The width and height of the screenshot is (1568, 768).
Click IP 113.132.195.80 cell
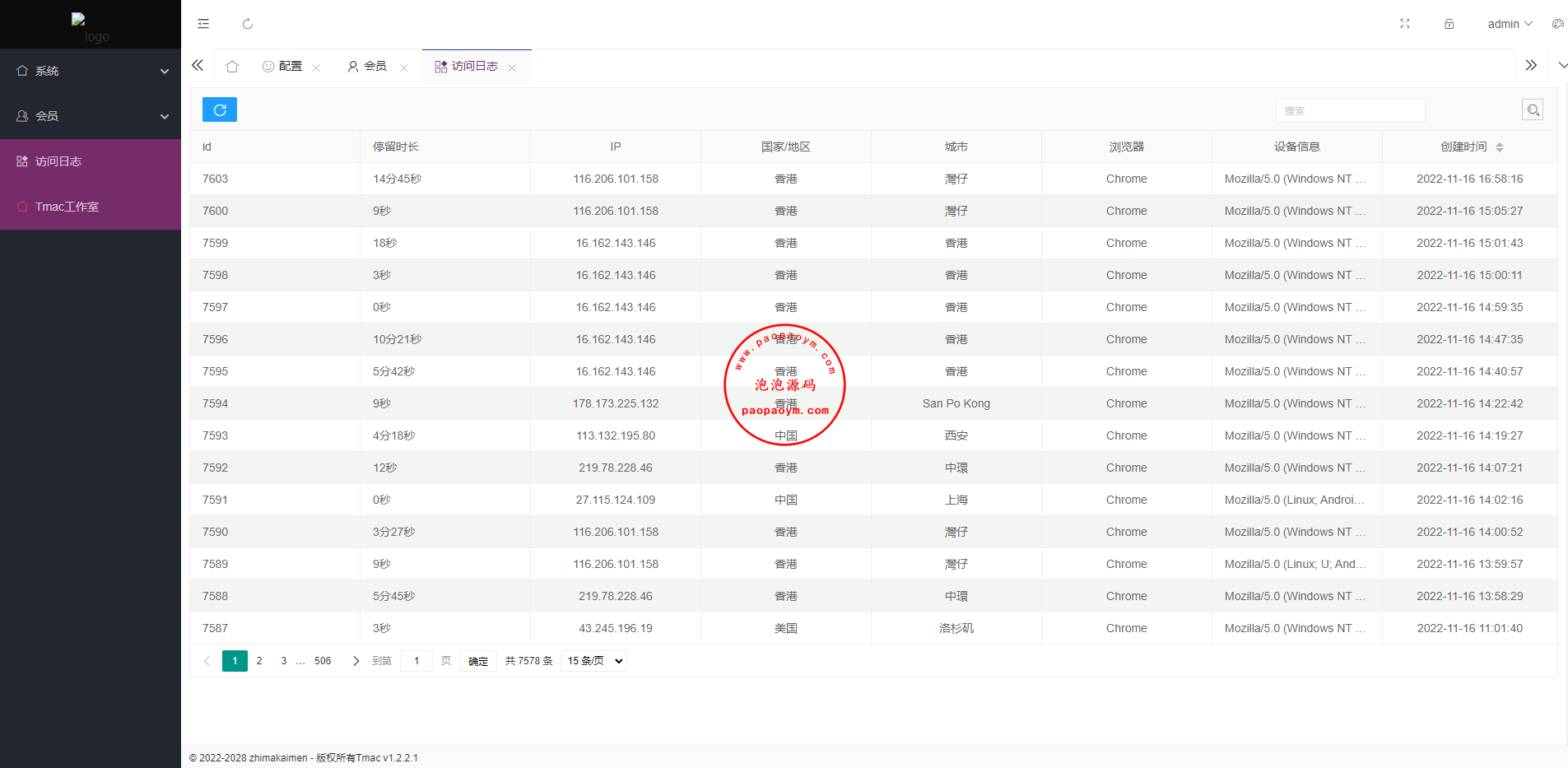(x=616, y=435)
